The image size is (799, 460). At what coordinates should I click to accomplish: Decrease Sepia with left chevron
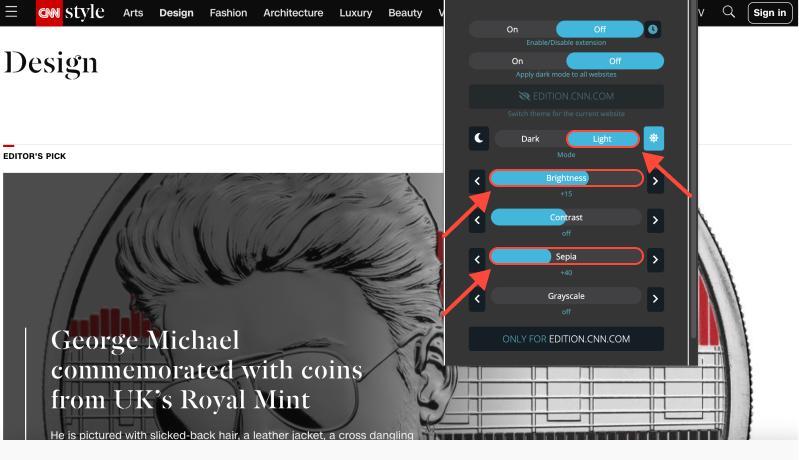coord(477,259)
